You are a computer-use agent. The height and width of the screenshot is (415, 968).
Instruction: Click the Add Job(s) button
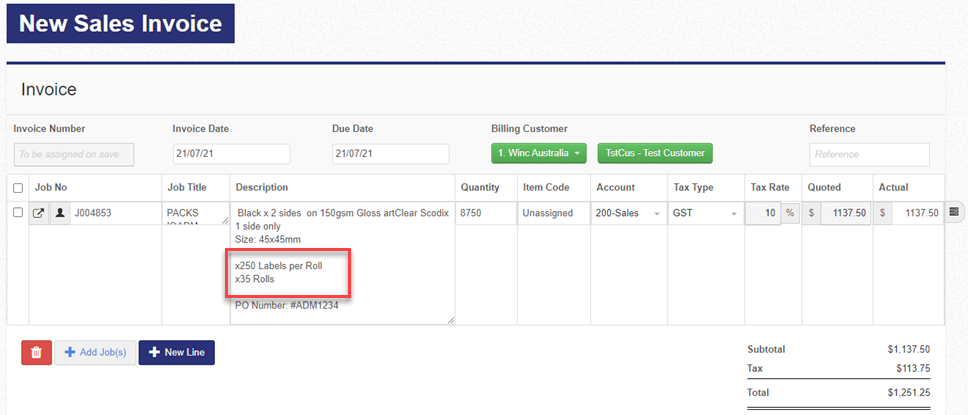(x=95, y=353)
